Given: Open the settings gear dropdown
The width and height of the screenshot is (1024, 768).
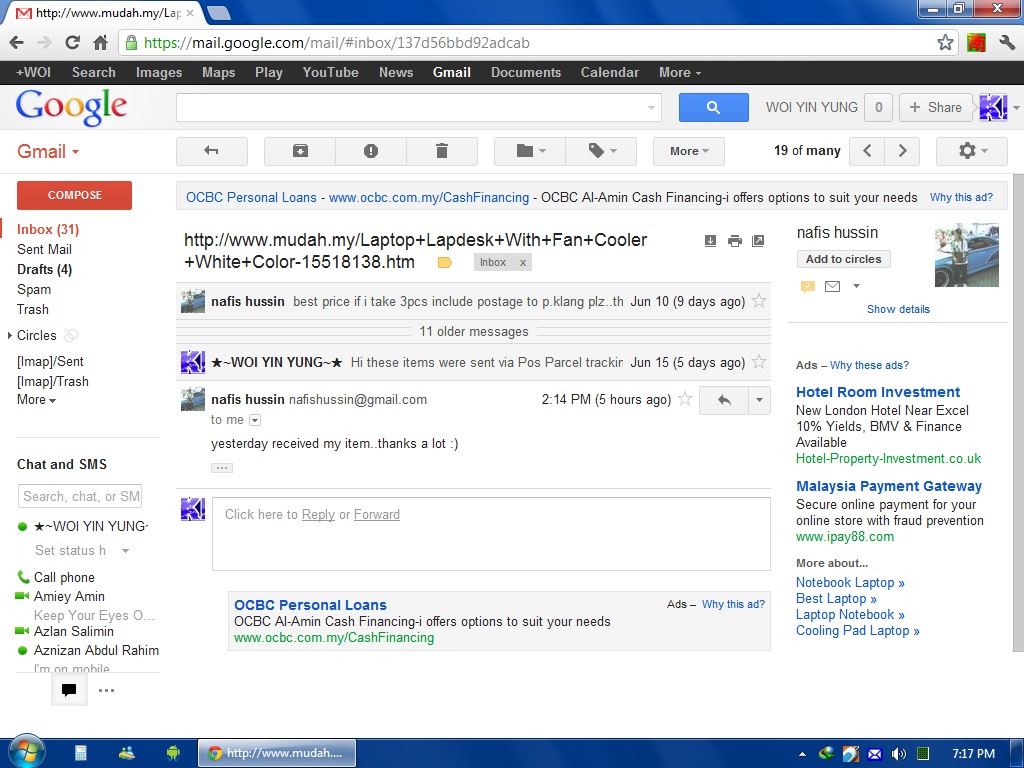Looking at the screenshot, I should [972, 151].
